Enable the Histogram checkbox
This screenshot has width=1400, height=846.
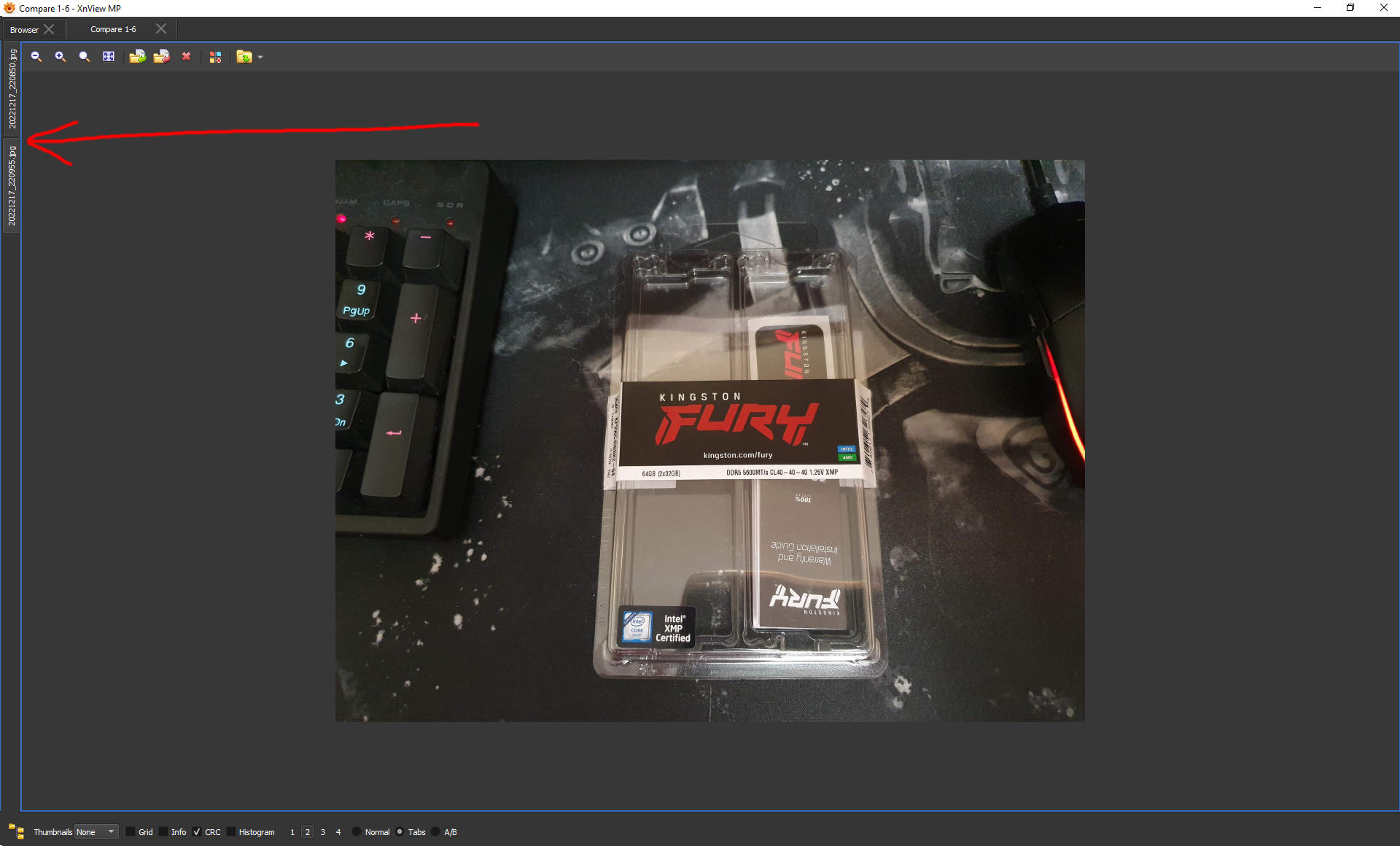(231, 832)
